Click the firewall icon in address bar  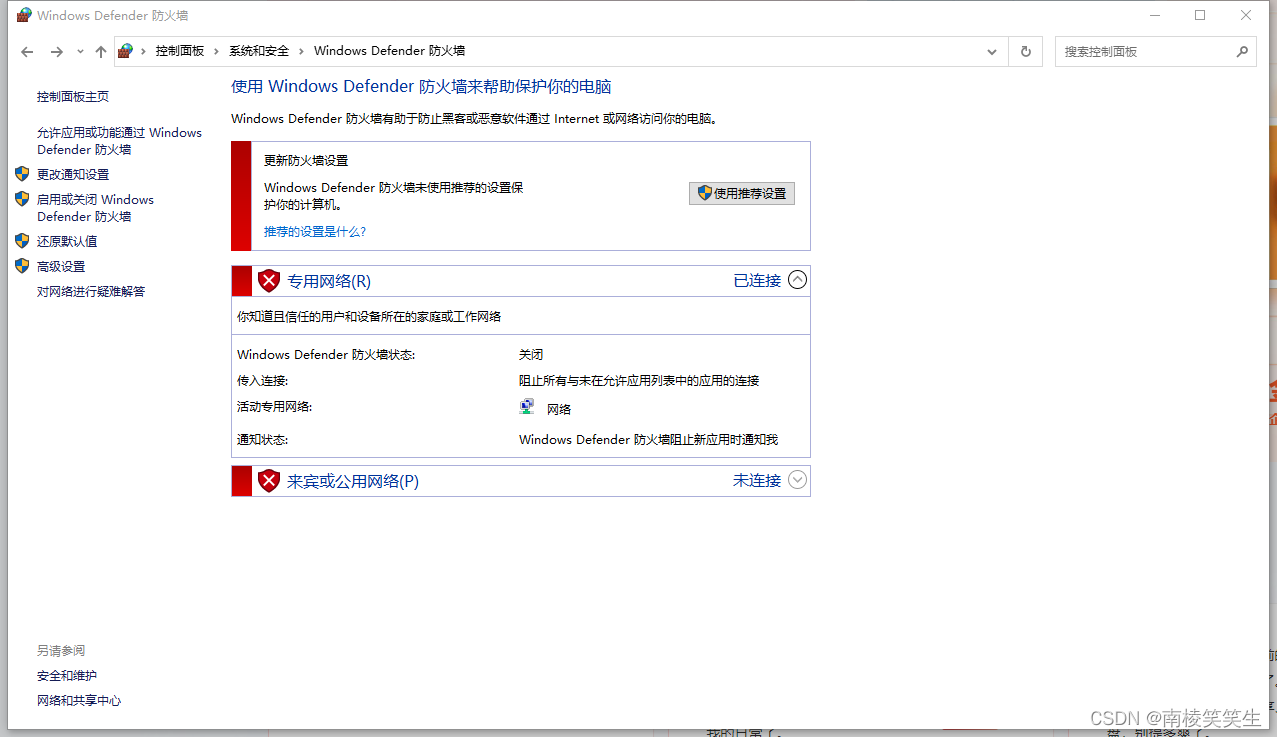tap(125, 51)
